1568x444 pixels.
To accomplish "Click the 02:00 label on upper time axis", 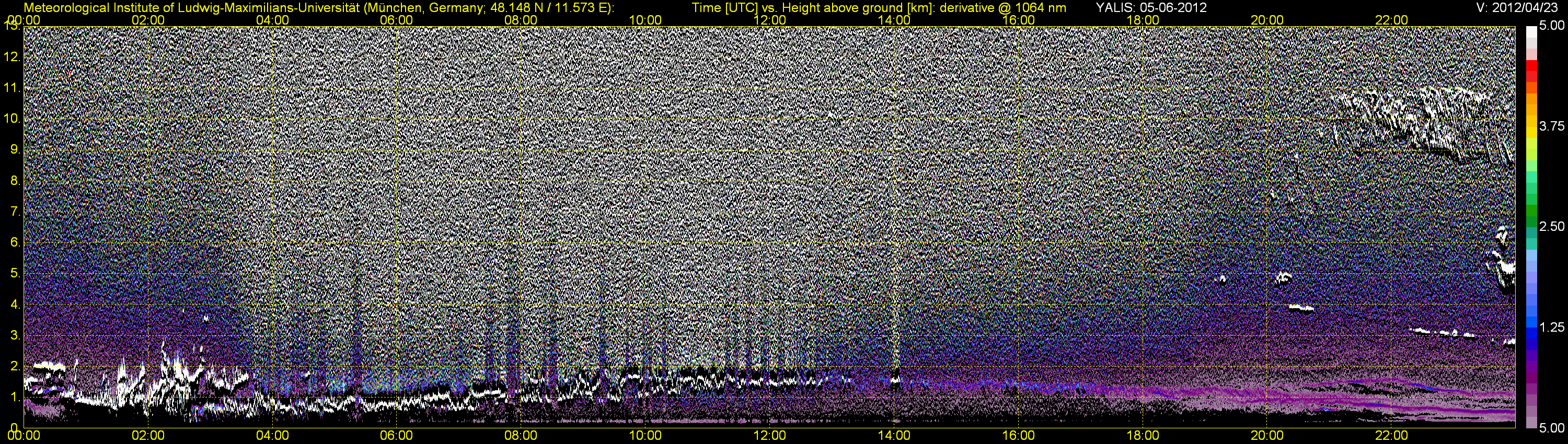I will tap(148, 20).
